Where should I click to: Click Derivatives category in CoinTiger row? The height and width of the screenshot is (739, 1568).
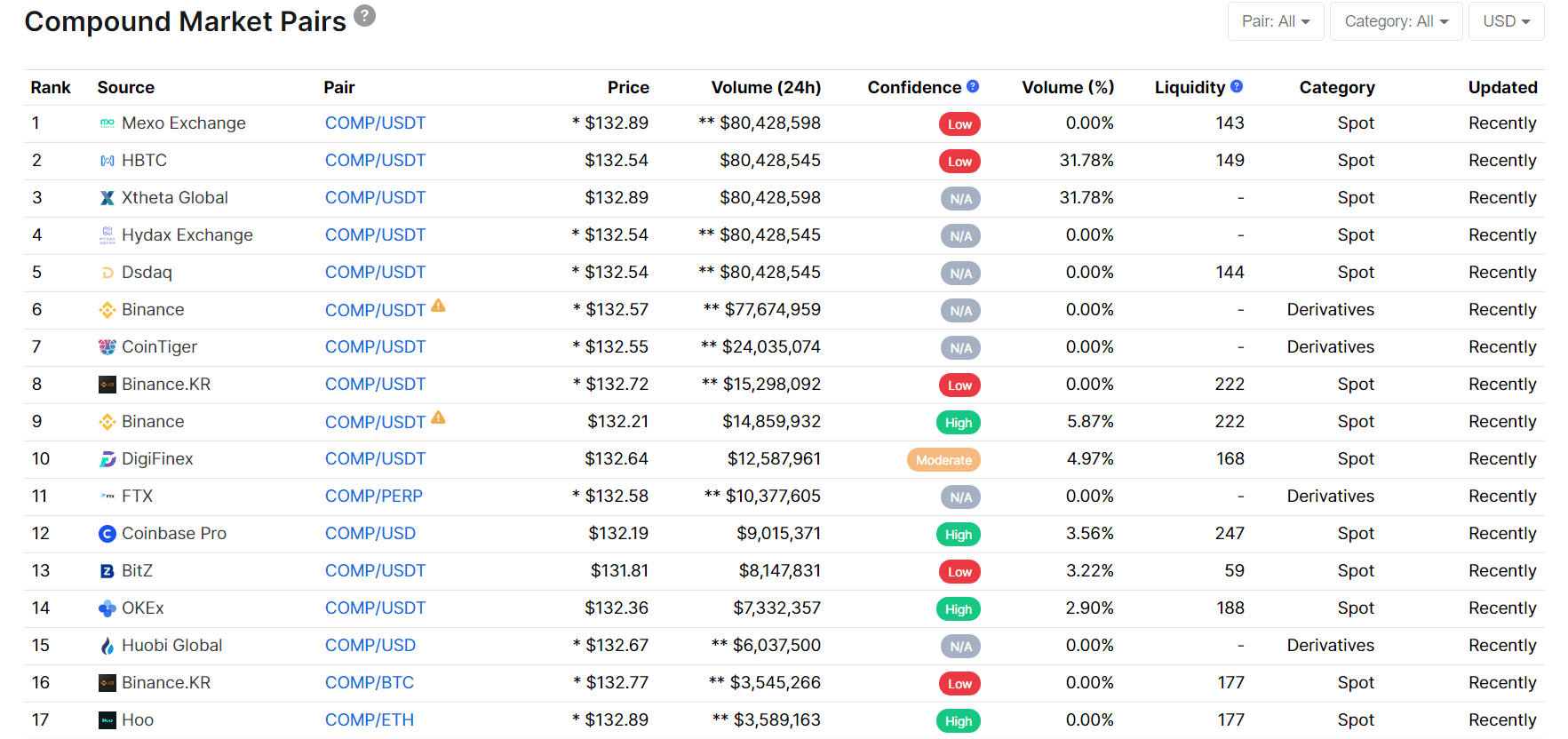click(1331, 347)
